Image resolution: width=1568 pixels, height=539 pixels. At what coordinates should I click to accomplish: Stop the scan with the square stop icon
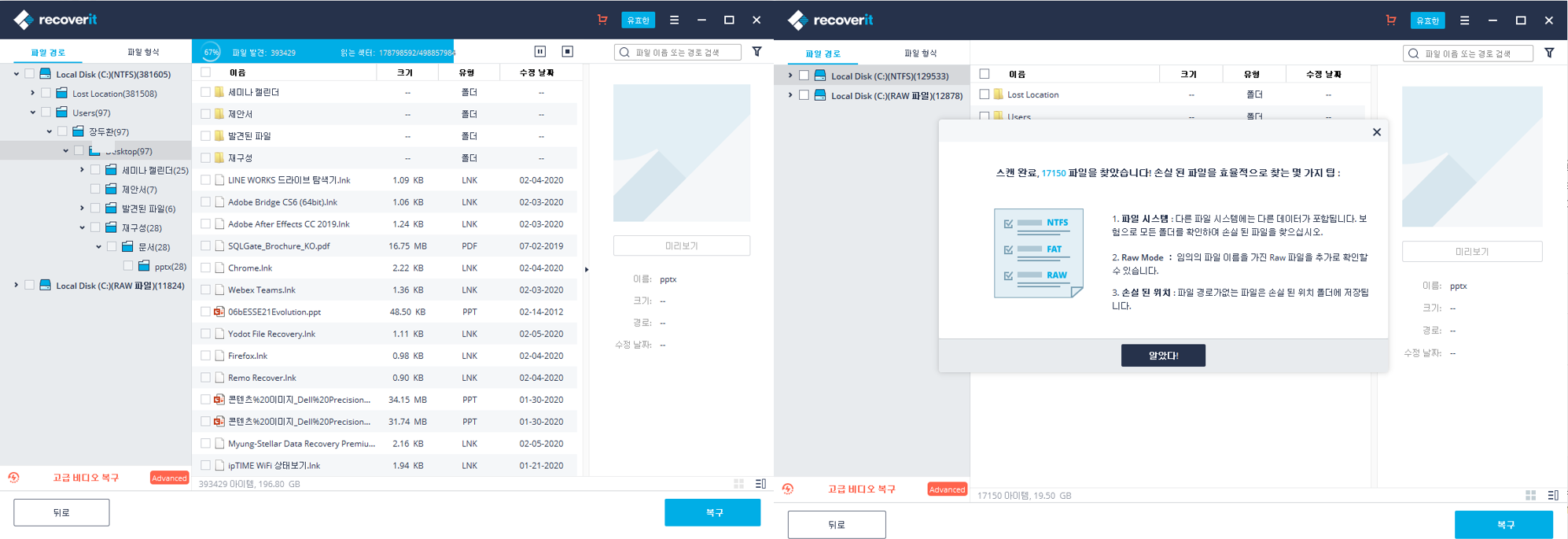tap(567, 51)
